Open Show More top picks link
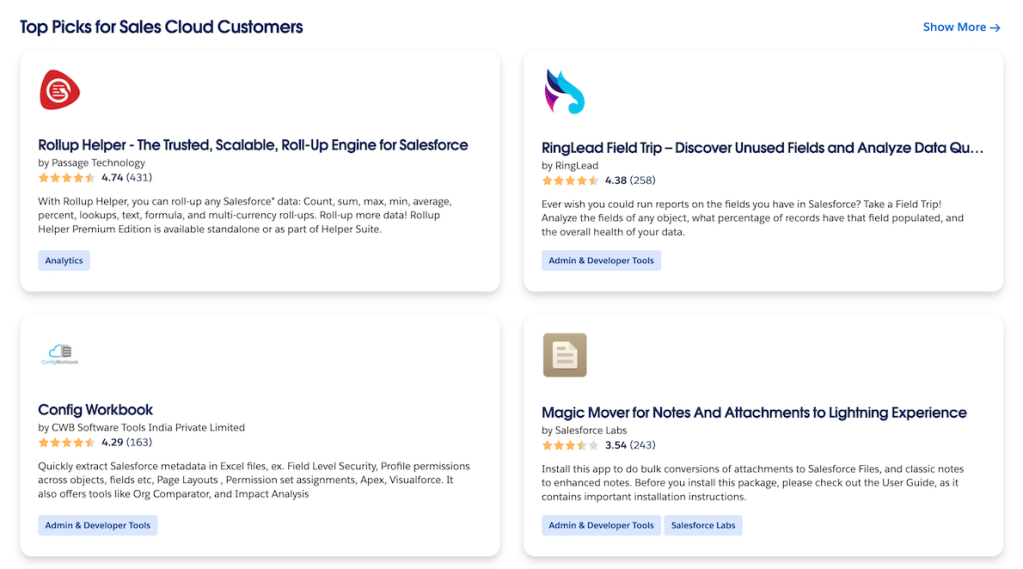 pyautogui.click(x=961, y=27)
